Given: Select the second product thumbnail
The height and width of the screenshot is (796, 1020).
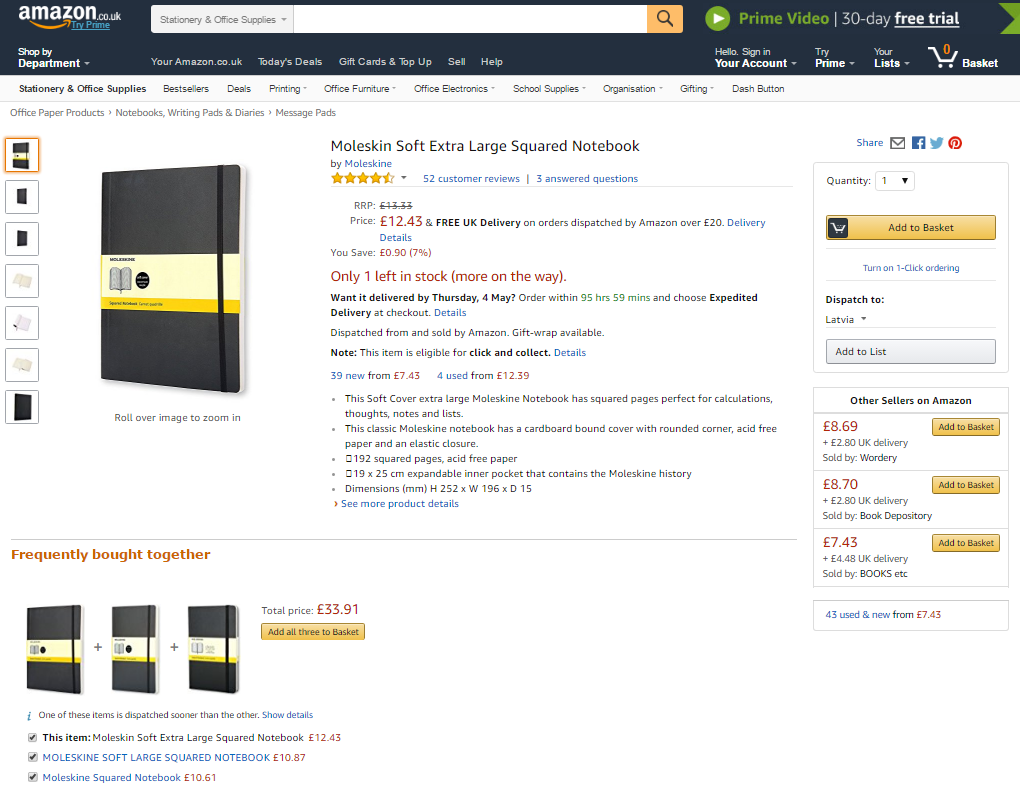Looking at the screenshot, I should [22, 197].
